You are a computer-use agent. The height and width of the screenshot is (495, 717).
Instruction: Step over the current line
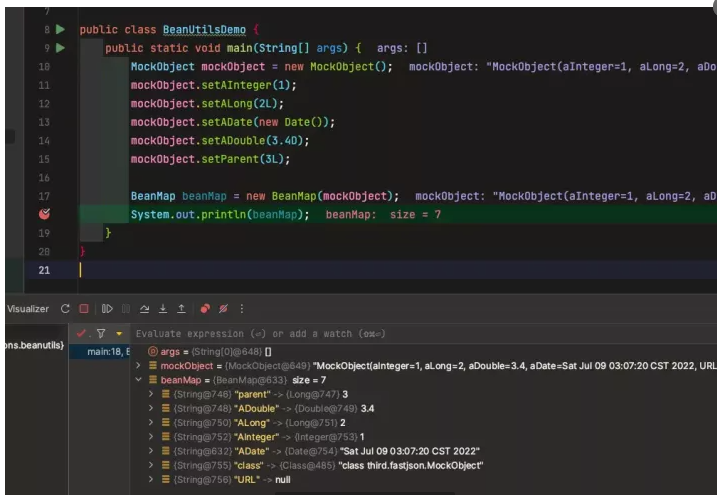[144, 309]
